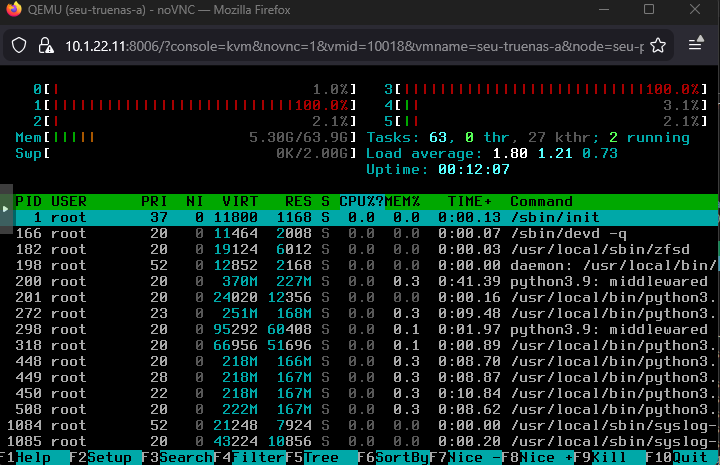Sort by the PID column header
Screen dimensions: 720x465
point(28,201)
